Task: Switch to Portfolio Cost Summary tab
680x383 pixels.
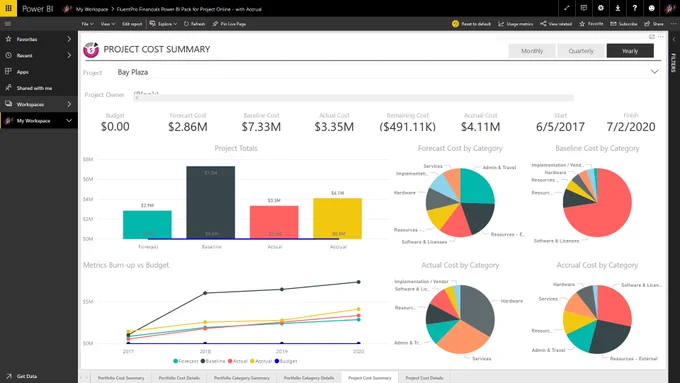Action: tap(121, 378)
